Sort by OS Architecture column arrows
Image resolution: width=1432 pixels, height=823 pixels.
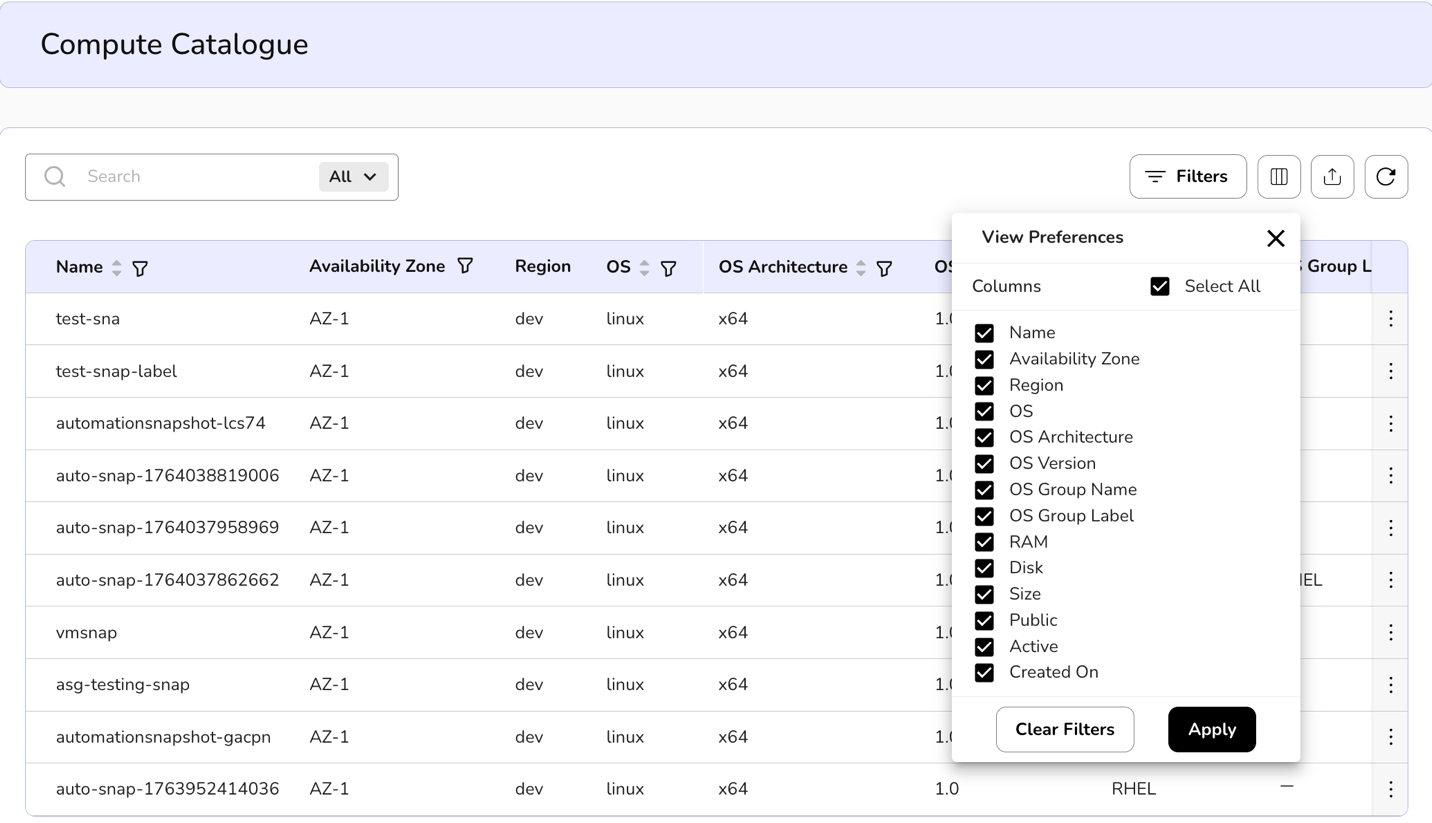[860, 268]
